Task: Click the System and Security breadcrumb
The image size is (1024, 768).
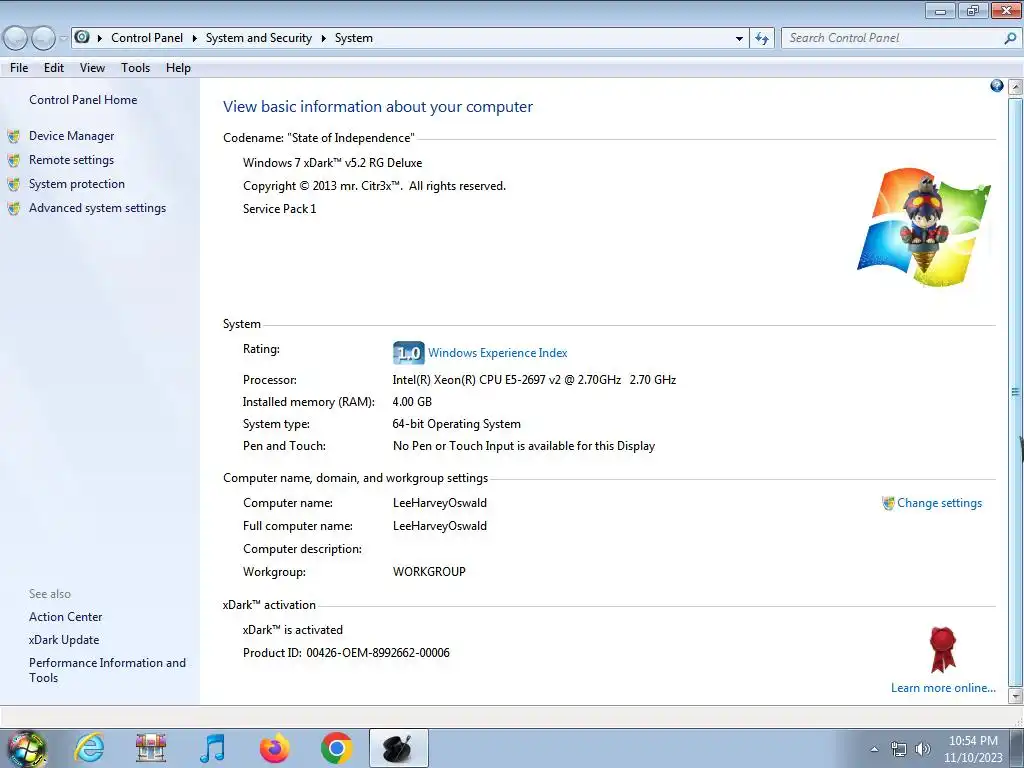Action: (259, 38)
